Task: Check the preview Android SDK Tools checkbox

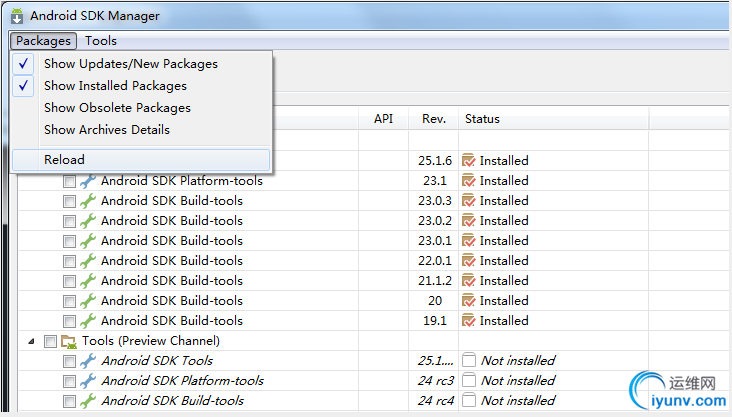Action: 69,361
